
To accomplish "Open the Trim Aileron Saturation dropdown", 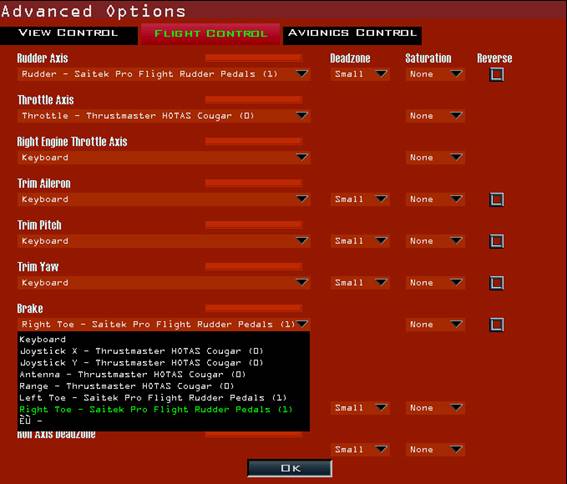I will 435,199.
